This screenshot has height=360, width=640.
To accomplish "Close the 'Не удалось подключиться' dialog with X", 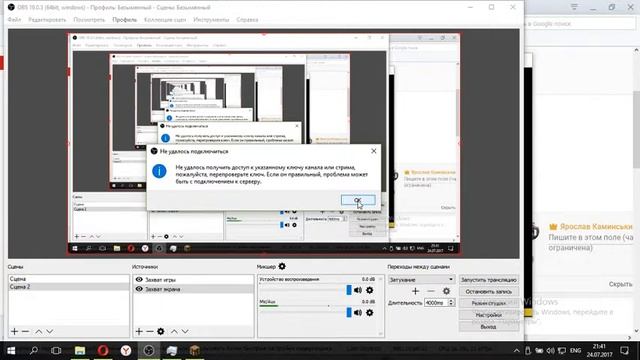I will point(373,151).
